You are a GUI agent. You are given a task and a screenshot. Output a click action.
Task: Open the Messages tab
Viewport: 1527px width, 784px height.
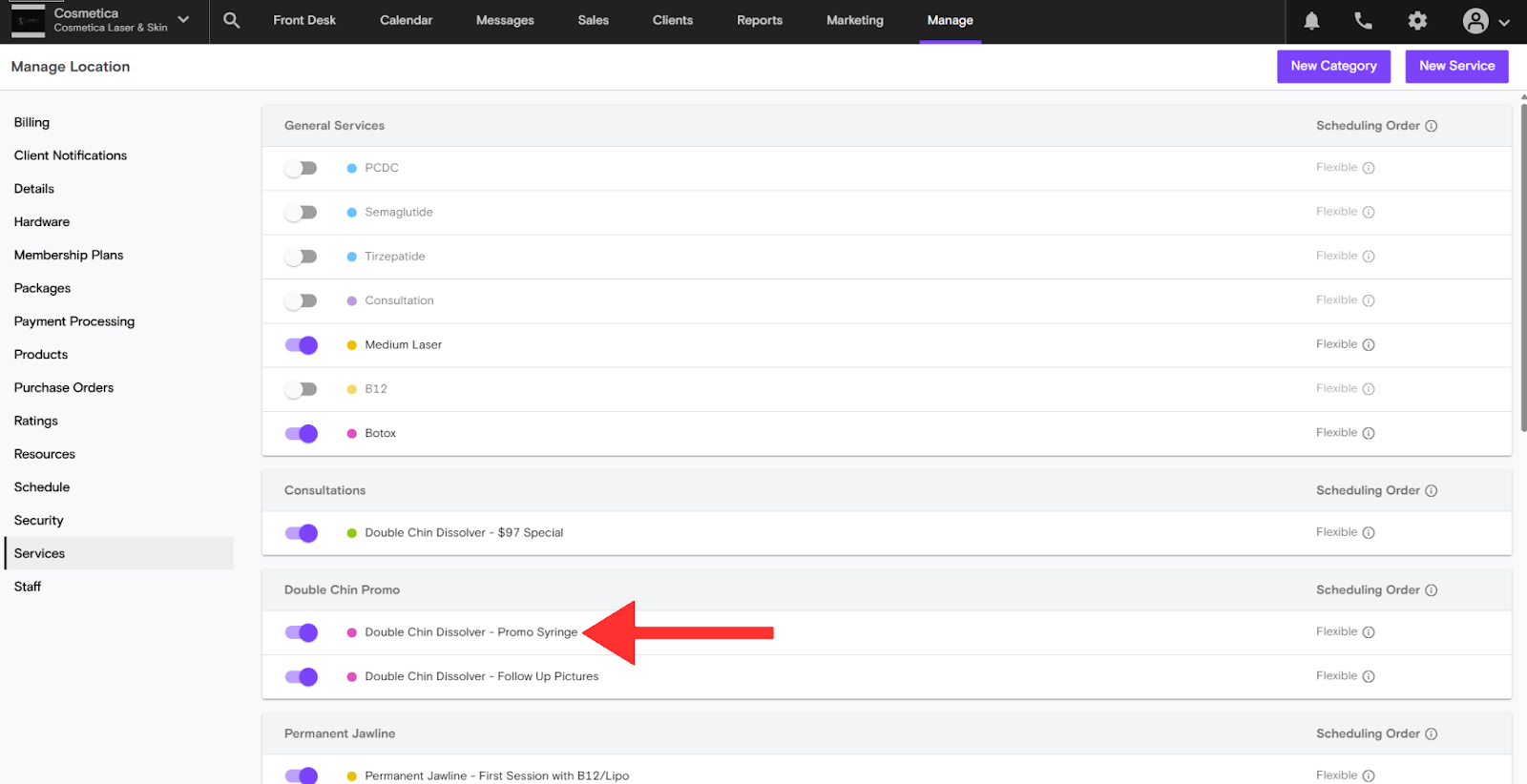click(505, 20)
